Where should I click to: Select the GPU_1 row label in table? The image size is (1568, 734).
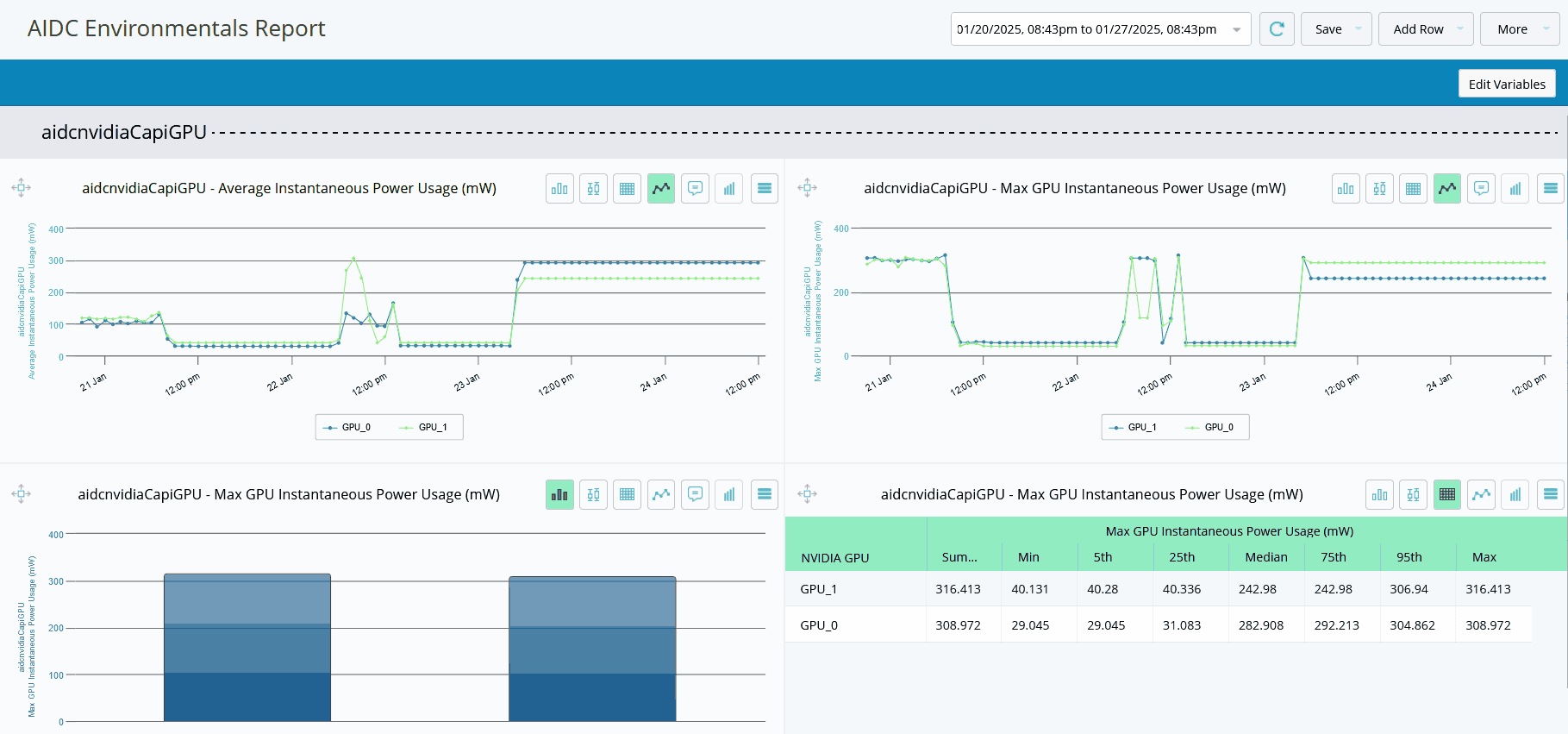point(818,589)
